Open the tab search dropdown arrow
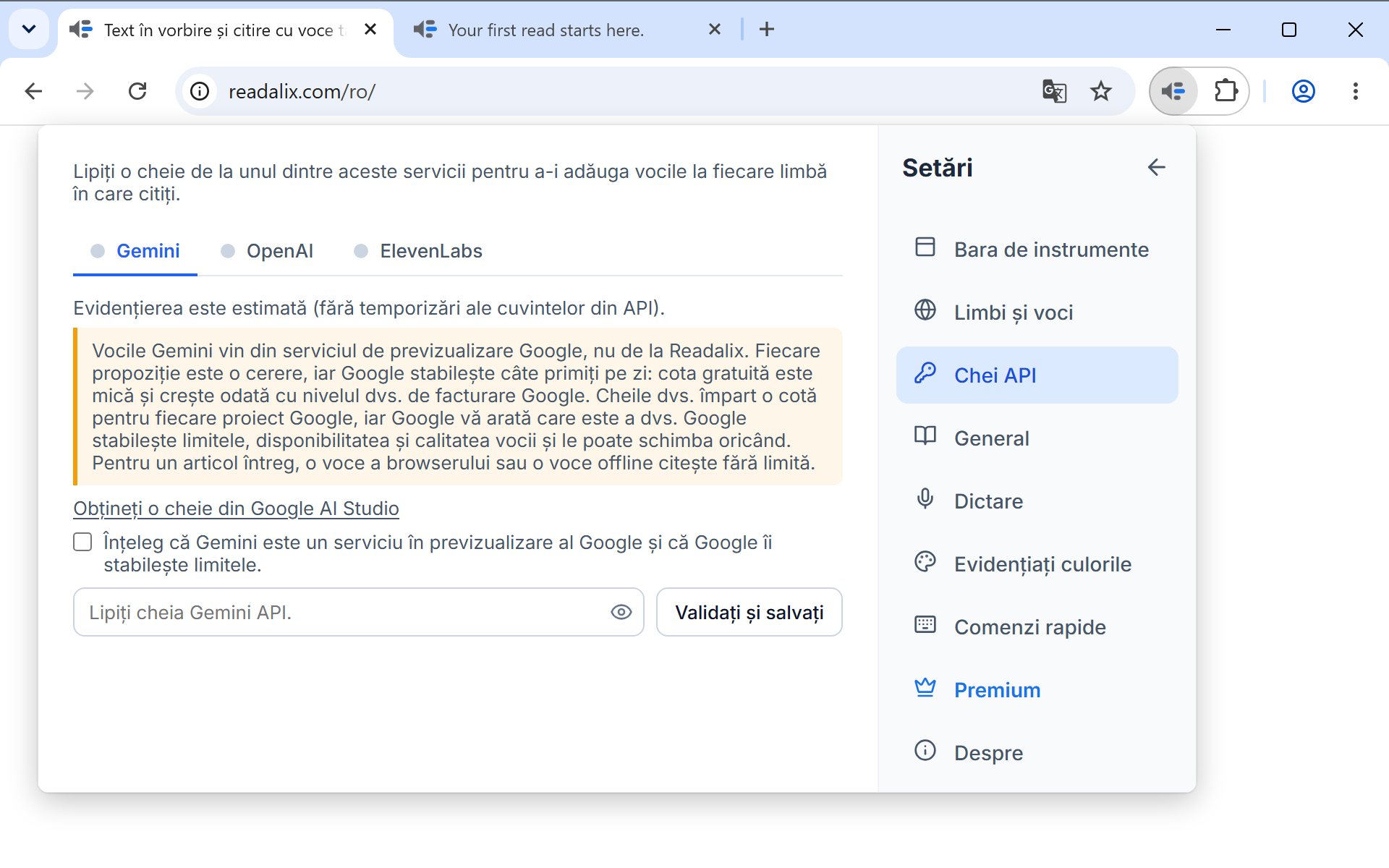The height and width of the screenshot is (868, 1389). point(29,30)
